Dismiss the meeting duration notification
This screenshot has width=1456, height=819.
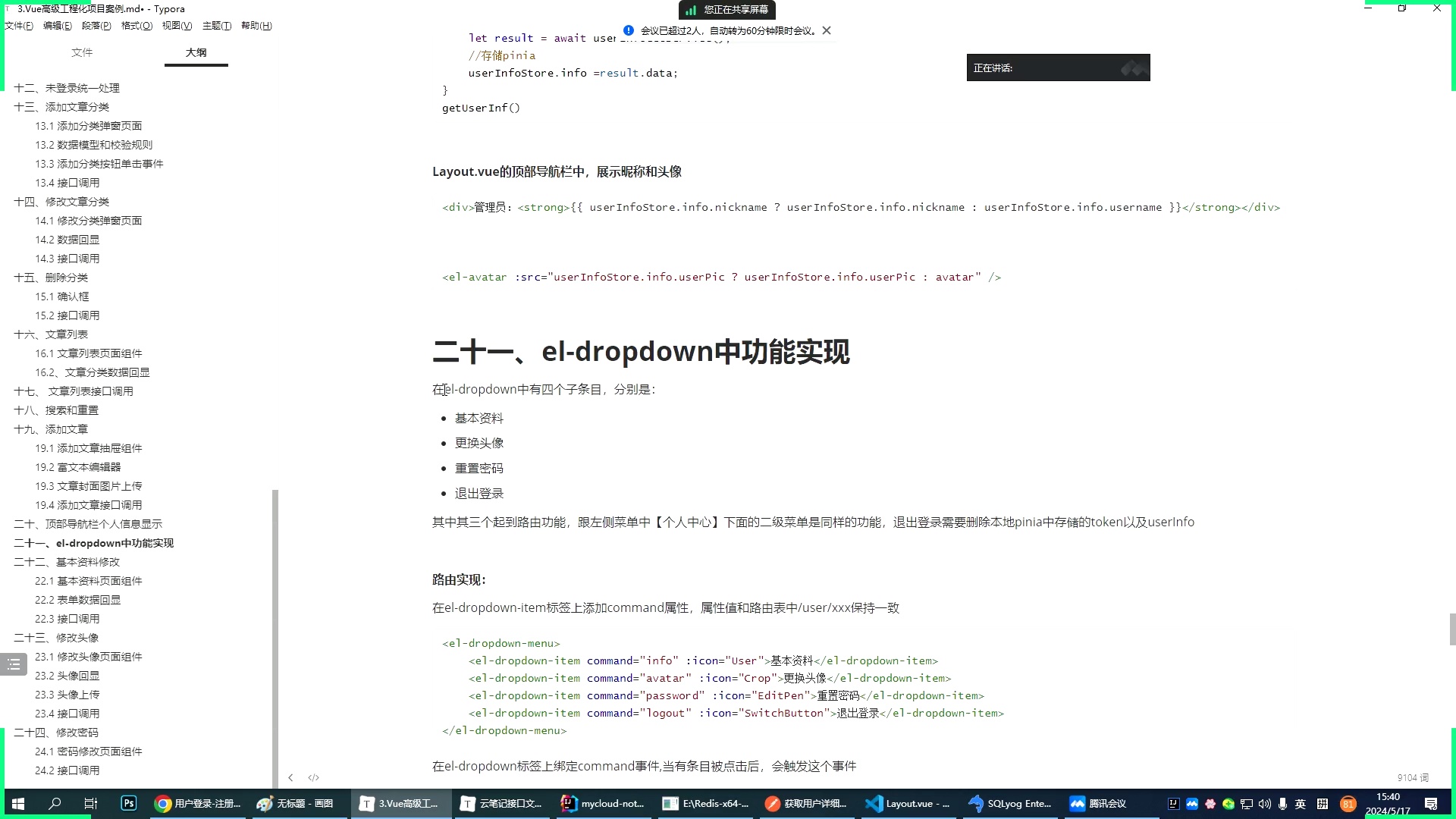tap(826, 30)
